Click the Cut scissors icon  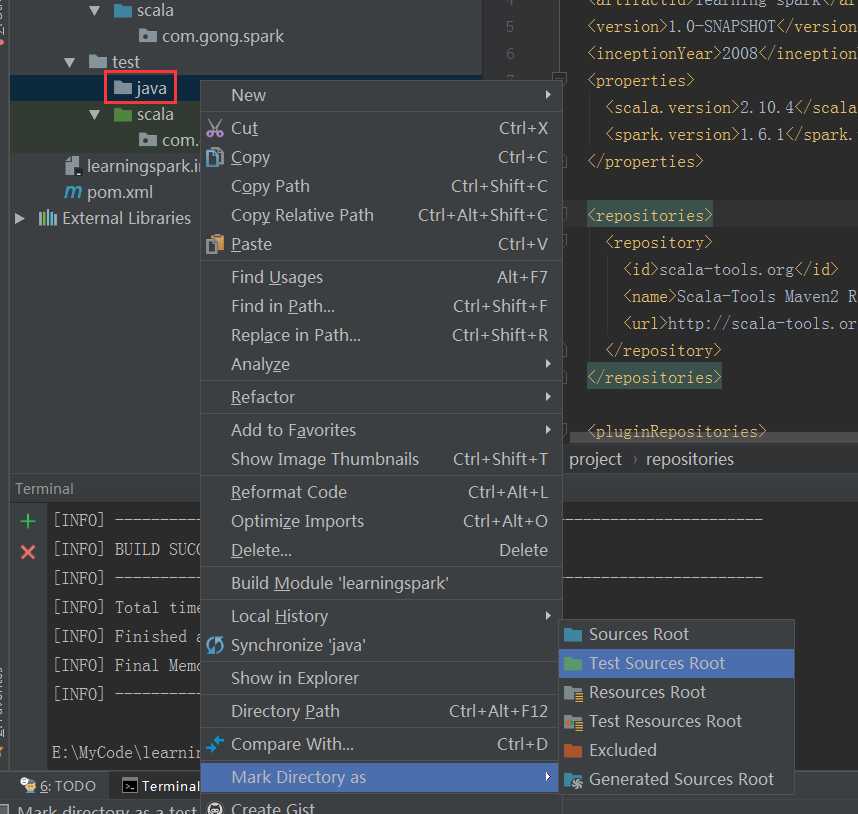(215, 128)
